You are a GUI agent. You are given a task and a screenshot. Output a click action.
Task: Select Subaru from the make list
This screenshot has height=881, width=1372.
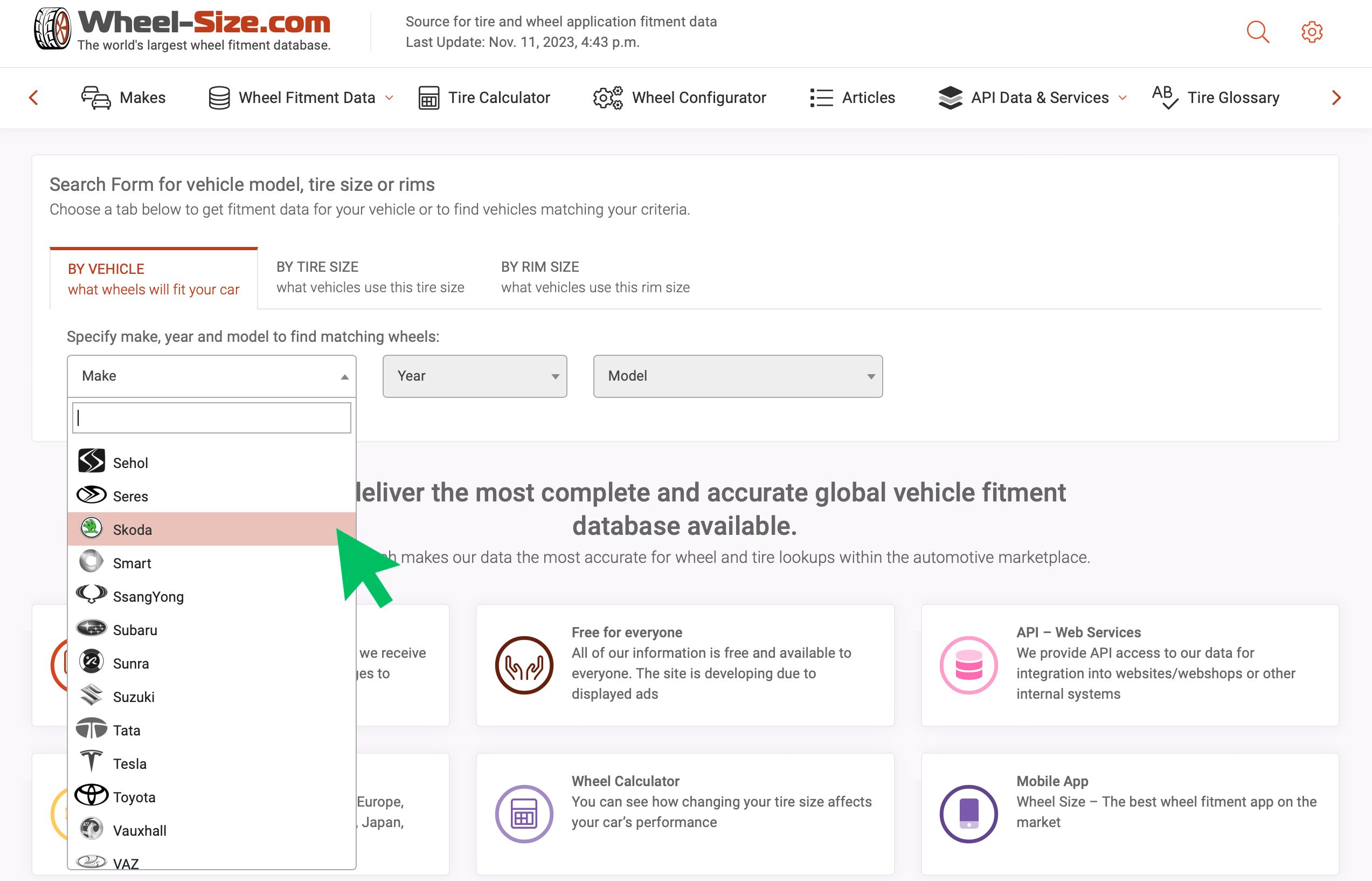pos(212,630)
